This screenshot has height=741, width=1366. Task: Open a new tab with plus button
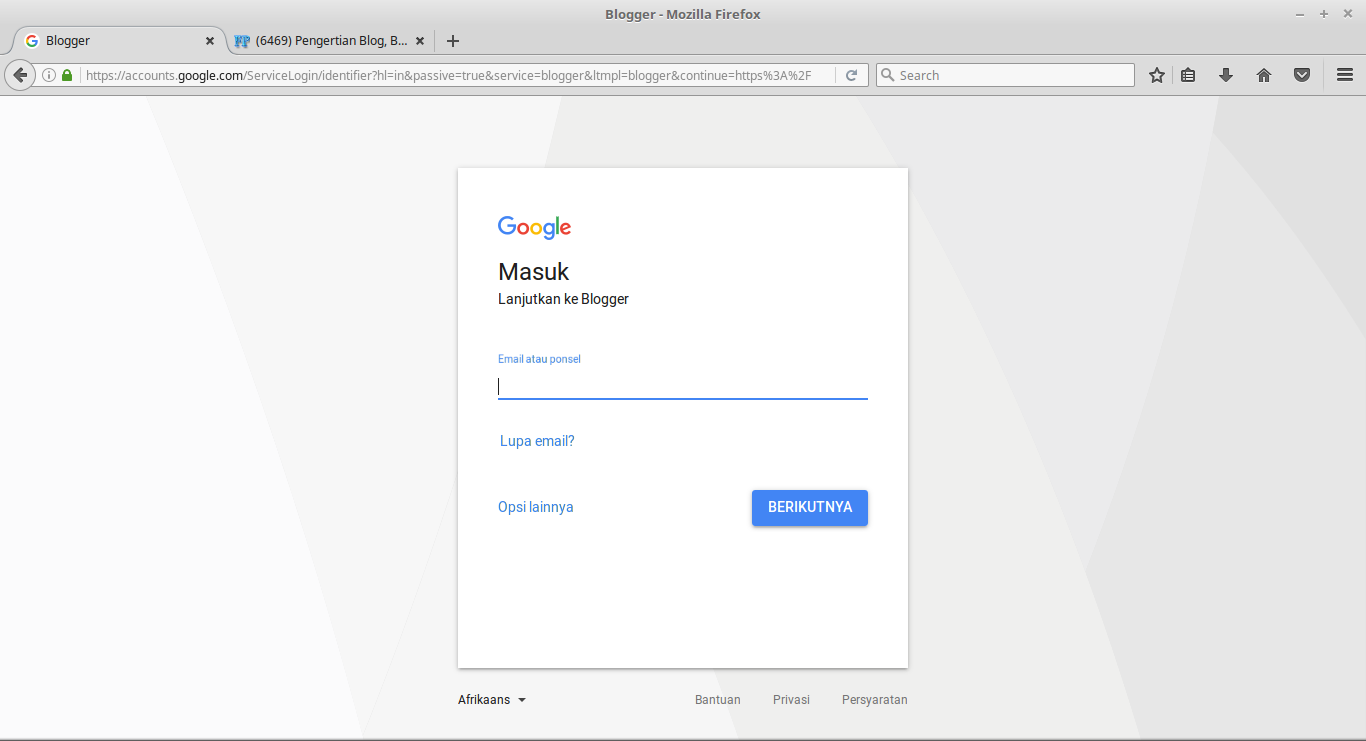(453, 41)
